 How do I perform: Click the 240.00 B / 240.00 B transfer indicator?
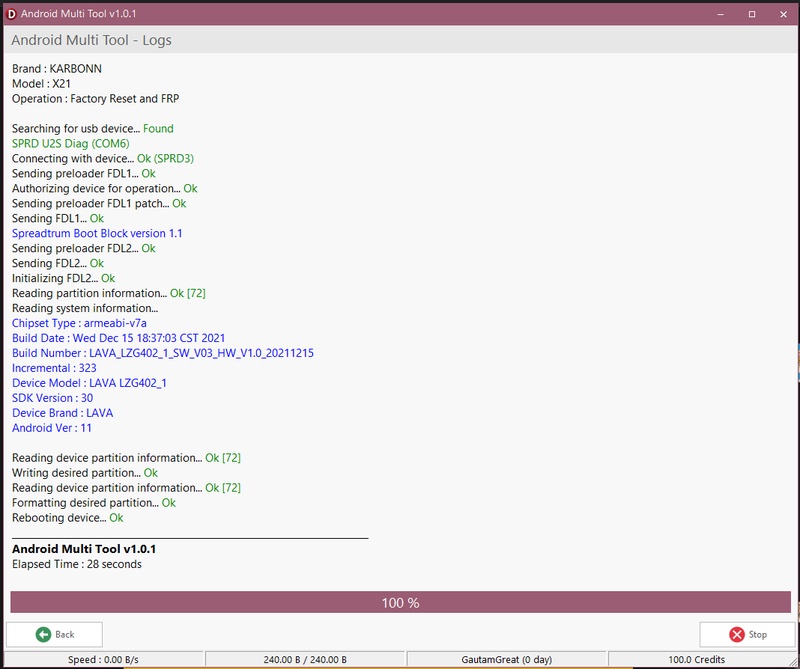pyautogui.click(x=306, y=660)
